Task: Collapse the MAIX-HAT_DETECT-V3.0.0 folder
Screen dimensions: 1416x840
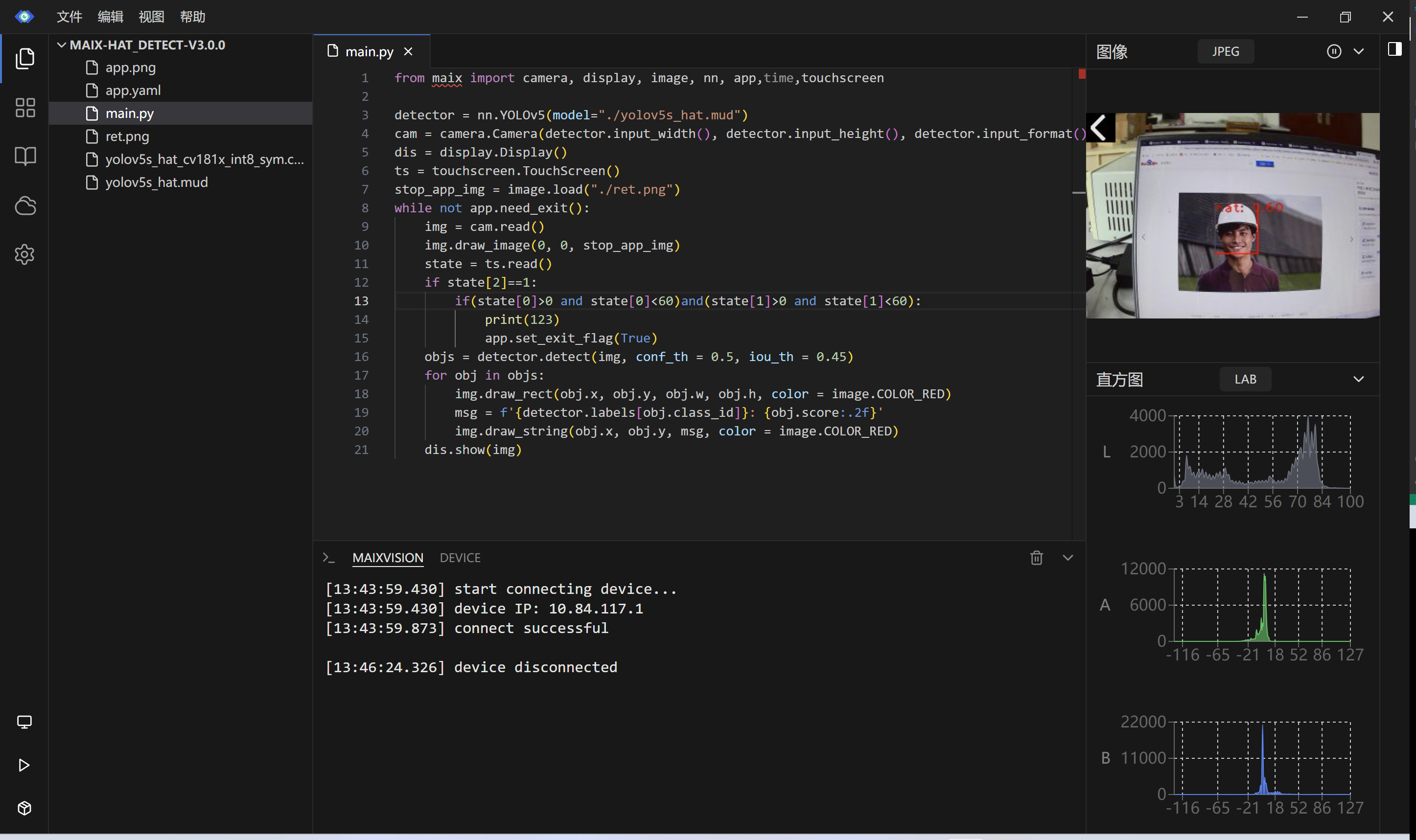Action: [x=62, y=45]
